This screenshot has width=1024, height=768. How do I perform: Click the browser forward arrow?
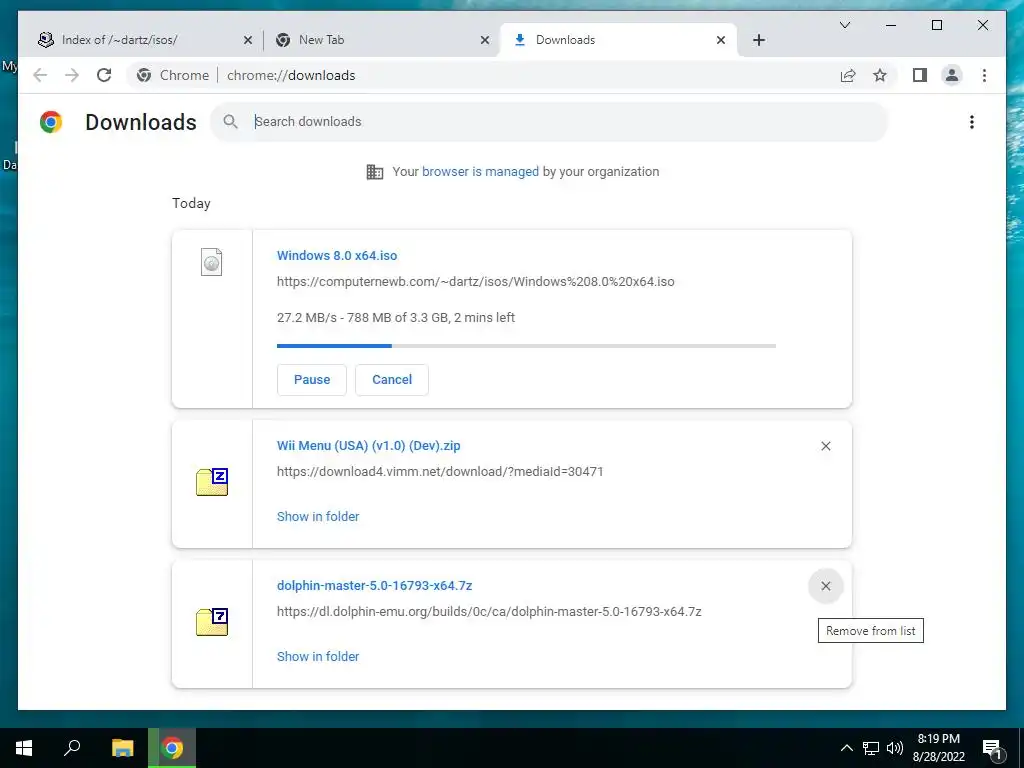pos(72,75)
